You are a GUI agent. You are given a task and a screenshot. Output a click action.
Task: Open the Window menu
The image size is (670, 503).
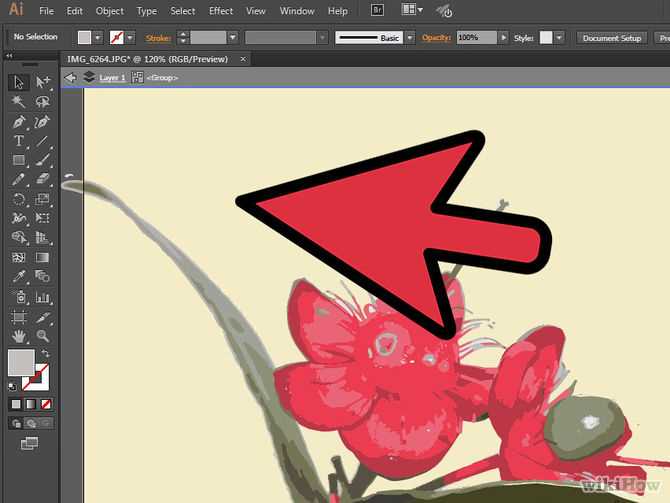click(x=297, y=11)
